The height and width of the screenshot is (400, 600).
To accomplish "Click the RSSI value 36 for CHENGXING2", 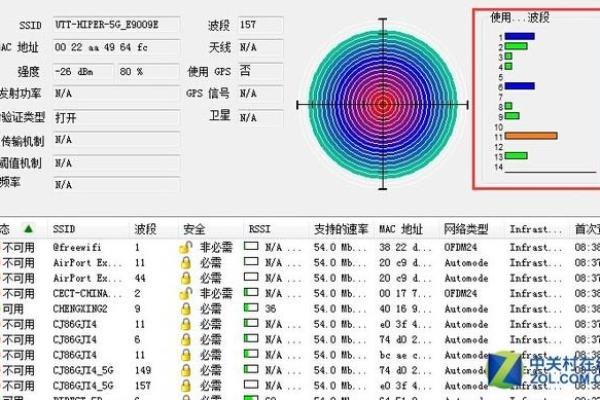I will (x=270, y=309).
